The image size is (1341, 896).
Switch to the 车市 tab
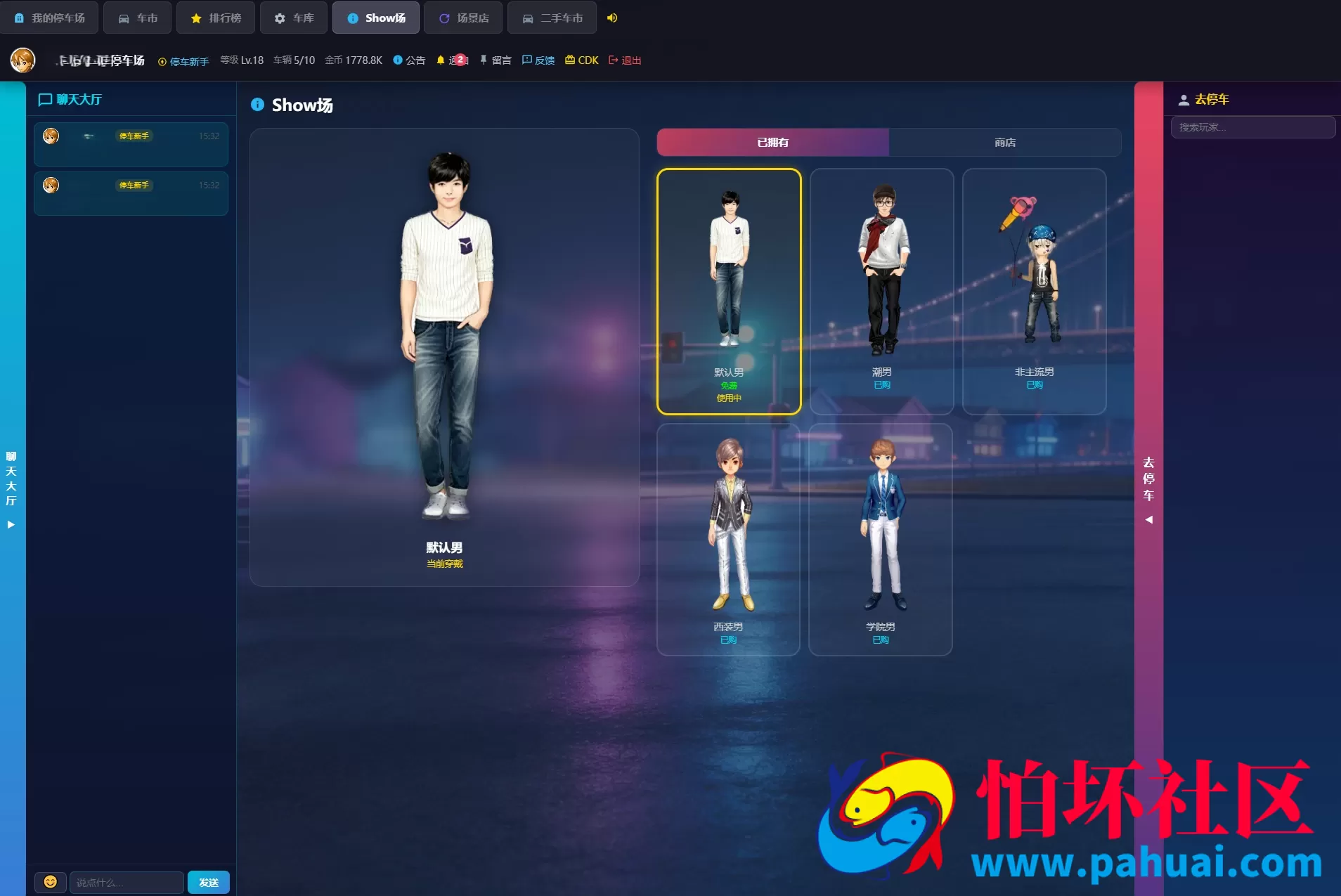click(138, 18)
